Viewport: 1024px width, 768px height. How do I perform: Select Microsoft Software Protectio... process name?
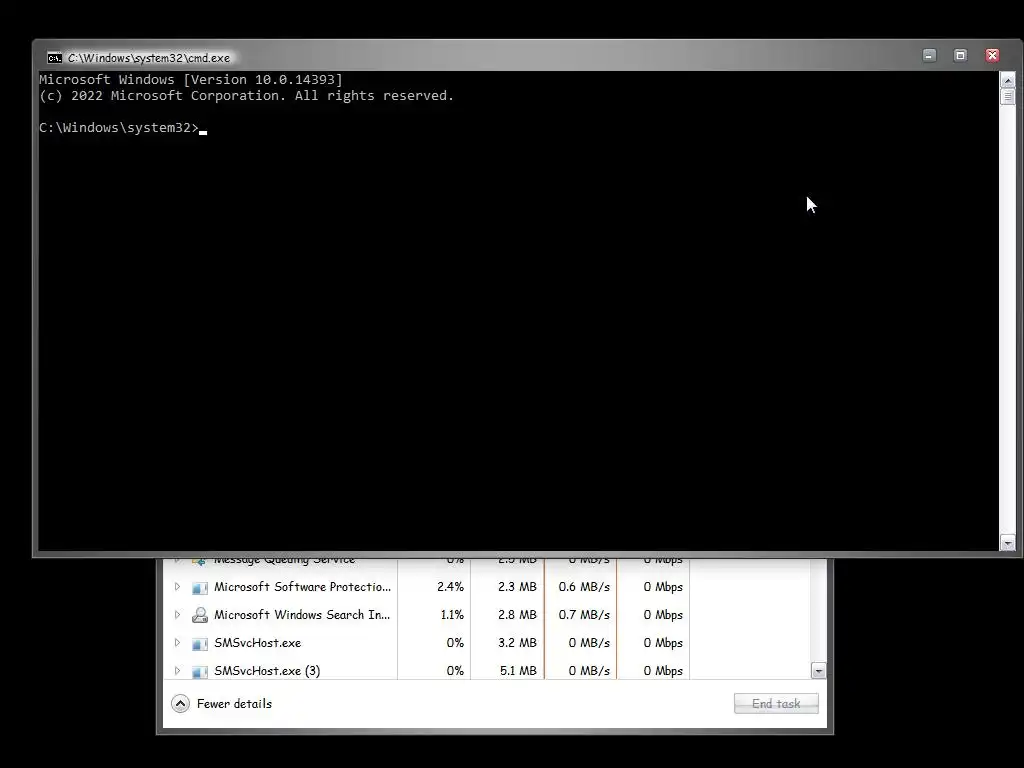pos(302,586)
